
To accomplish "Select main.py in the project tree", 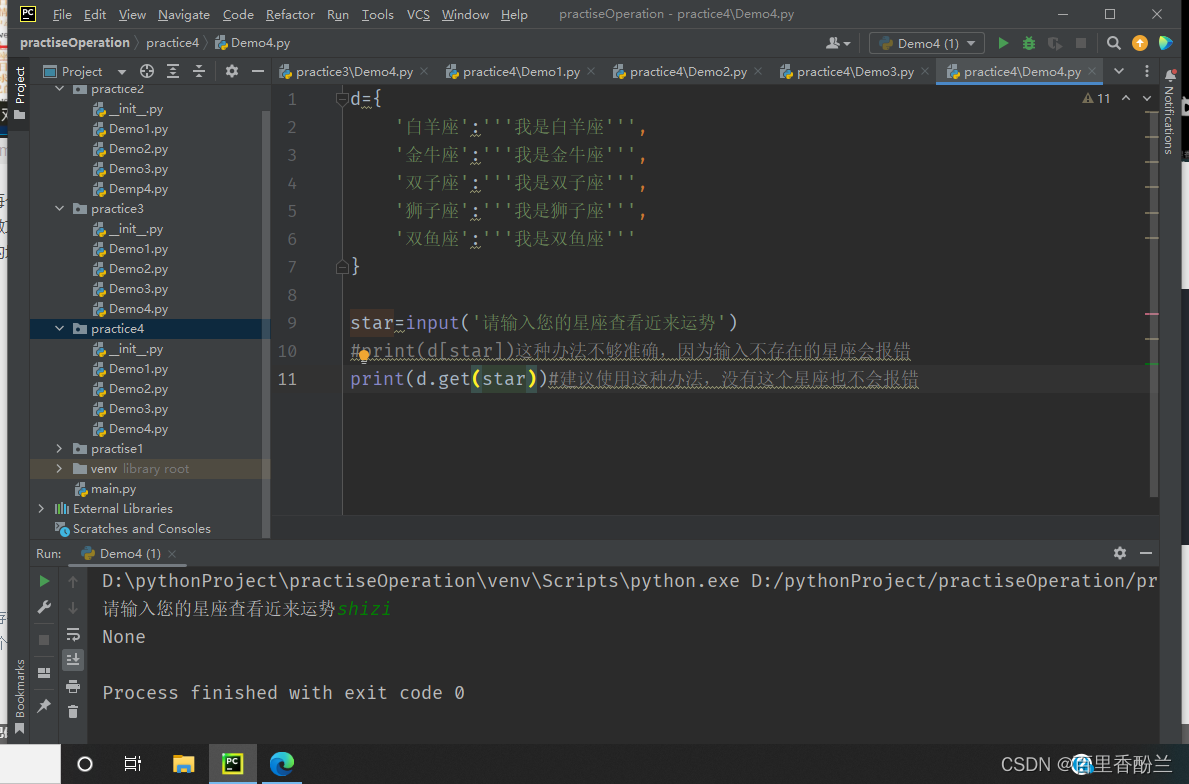I will (113, 489).
